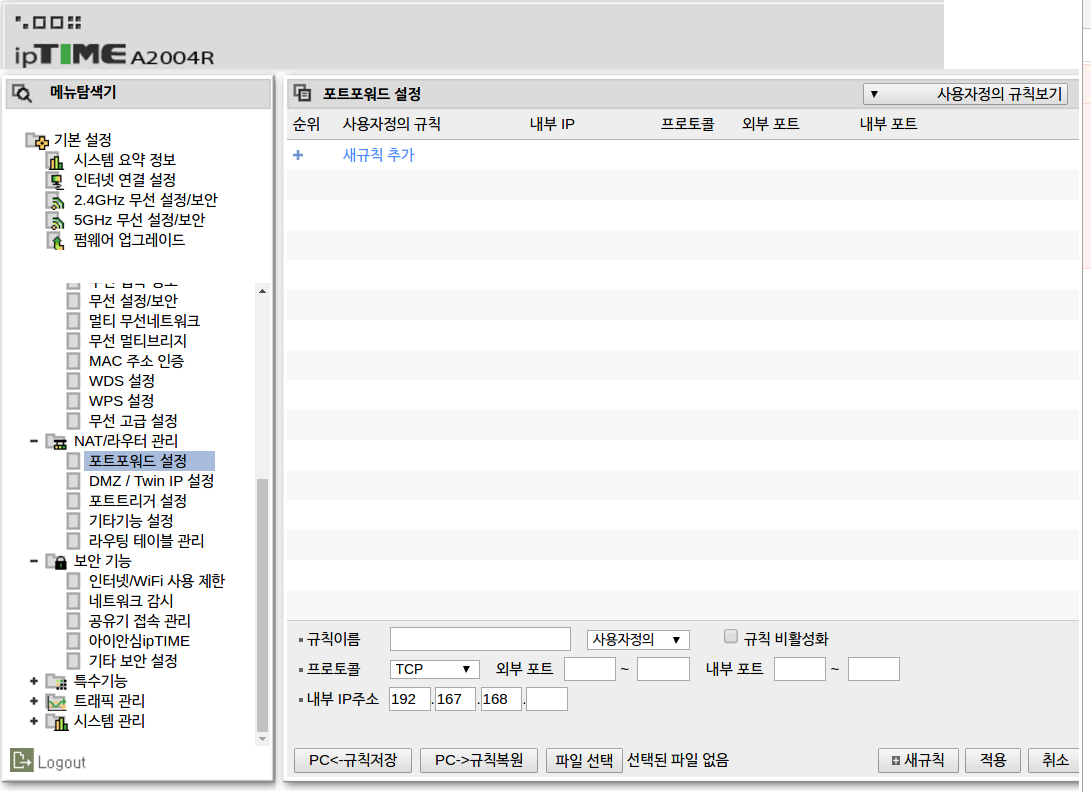Click the IP octet field containing 167

455,699
